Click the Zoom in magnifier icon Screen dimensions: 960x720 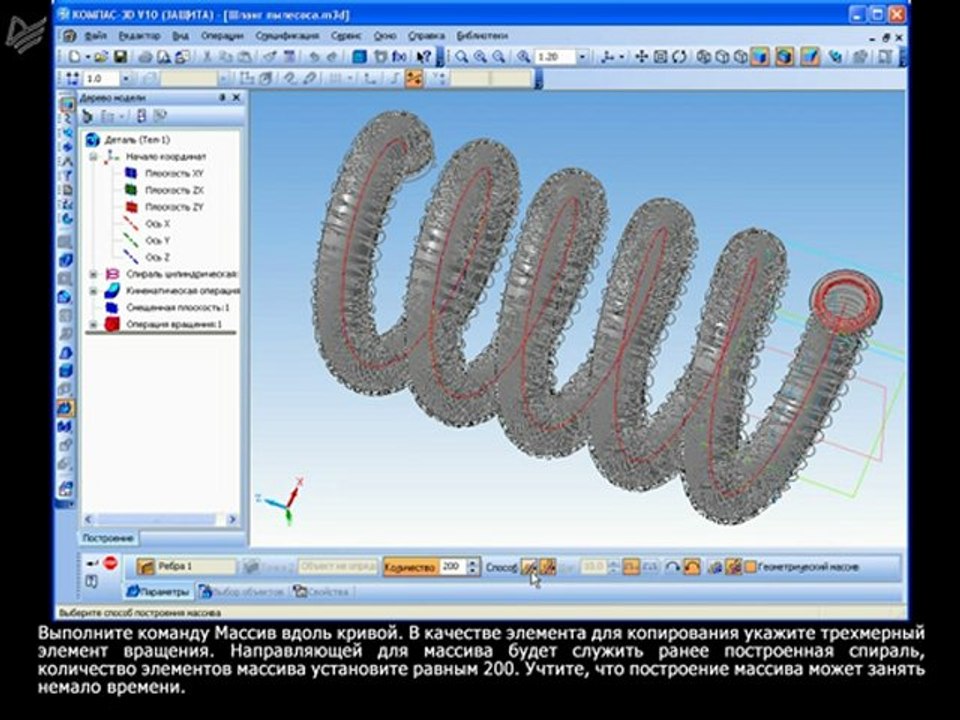point(480,57)
